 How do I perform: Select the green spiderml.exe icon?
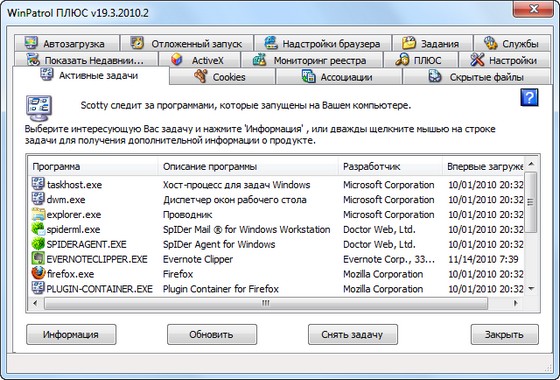click(38, 229)
